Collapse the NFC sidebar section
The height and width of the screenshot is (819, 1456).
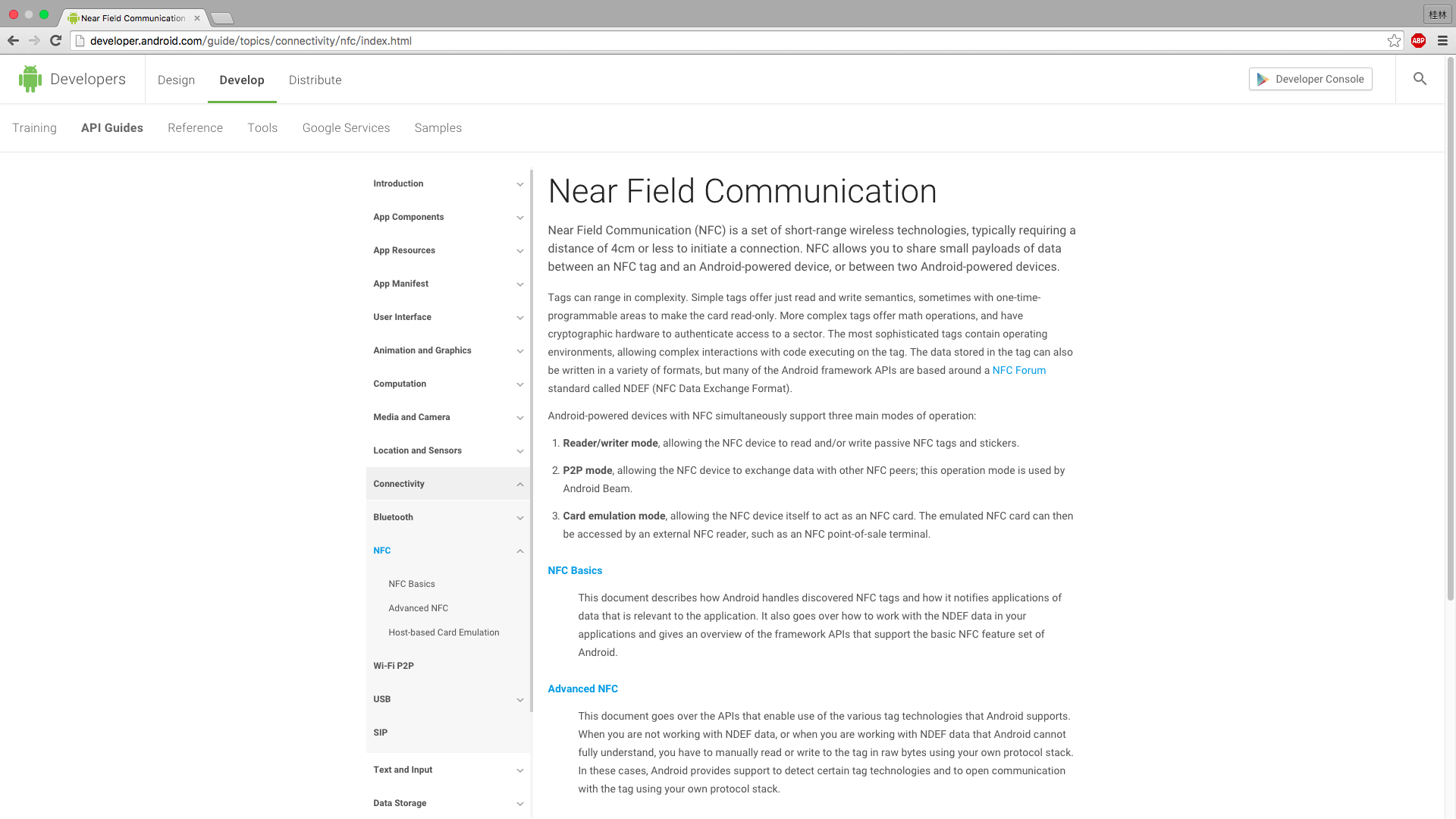click(x=520, y=550)
